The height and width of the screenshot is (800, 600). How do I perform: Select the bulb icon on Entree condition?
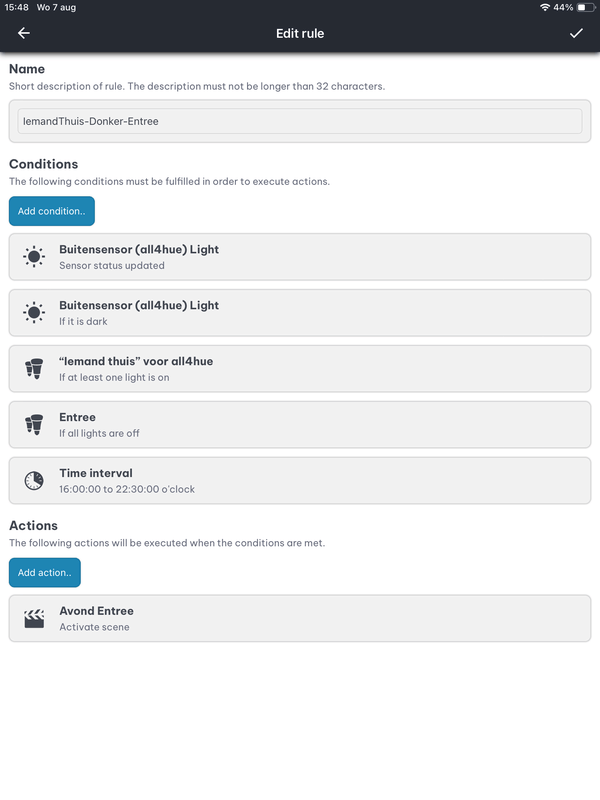pyautogui.click(x=34, y=425)
